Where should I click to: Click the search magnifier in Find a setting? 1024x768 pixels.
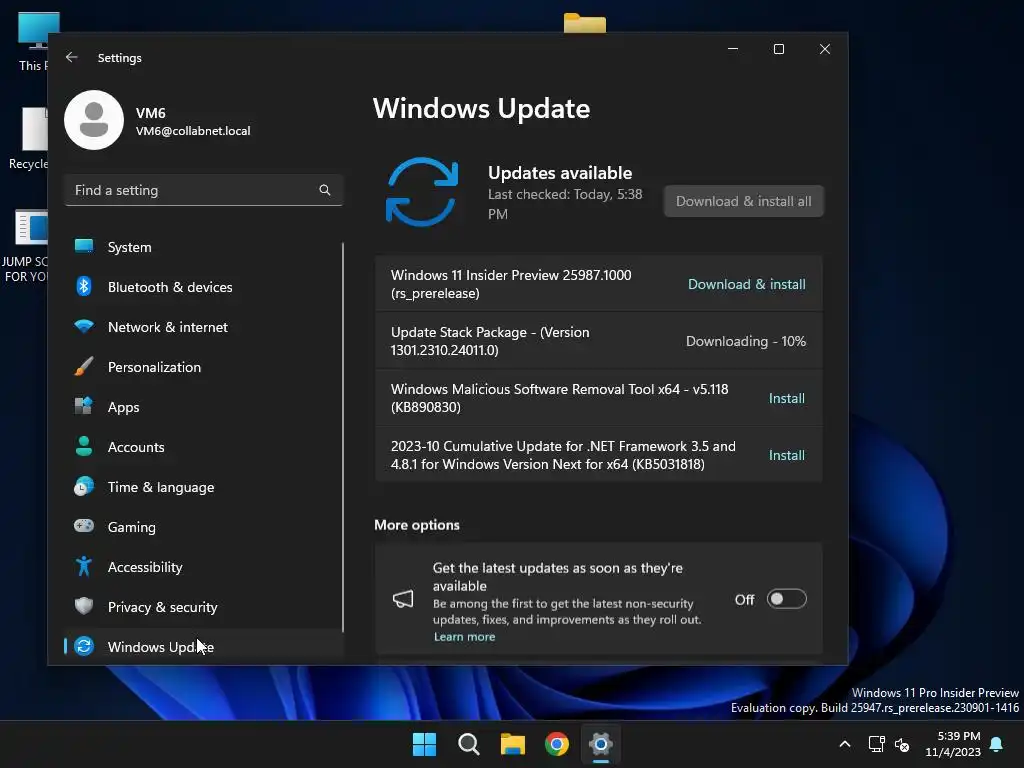(325, 190)
